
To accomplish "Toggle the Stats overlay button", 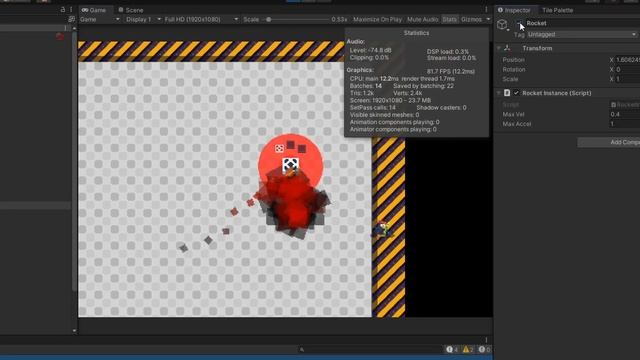I will [x=449, y=19].
